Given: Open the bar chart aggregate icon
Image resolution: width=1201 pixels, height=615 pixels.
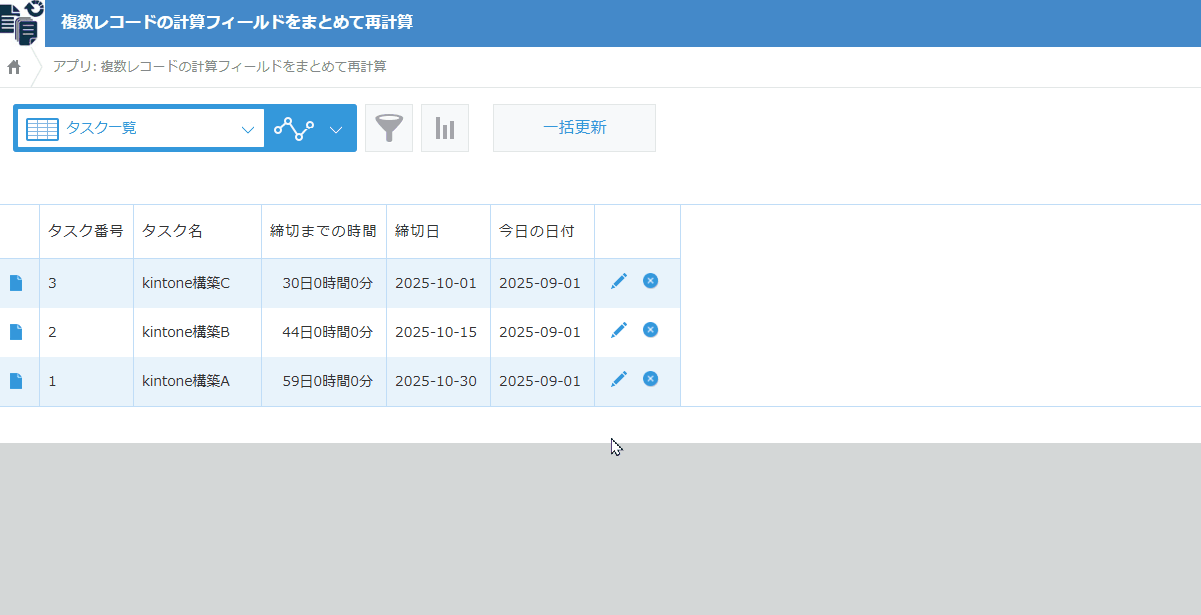Looking at the screenshot, I should tap(445, 128).
